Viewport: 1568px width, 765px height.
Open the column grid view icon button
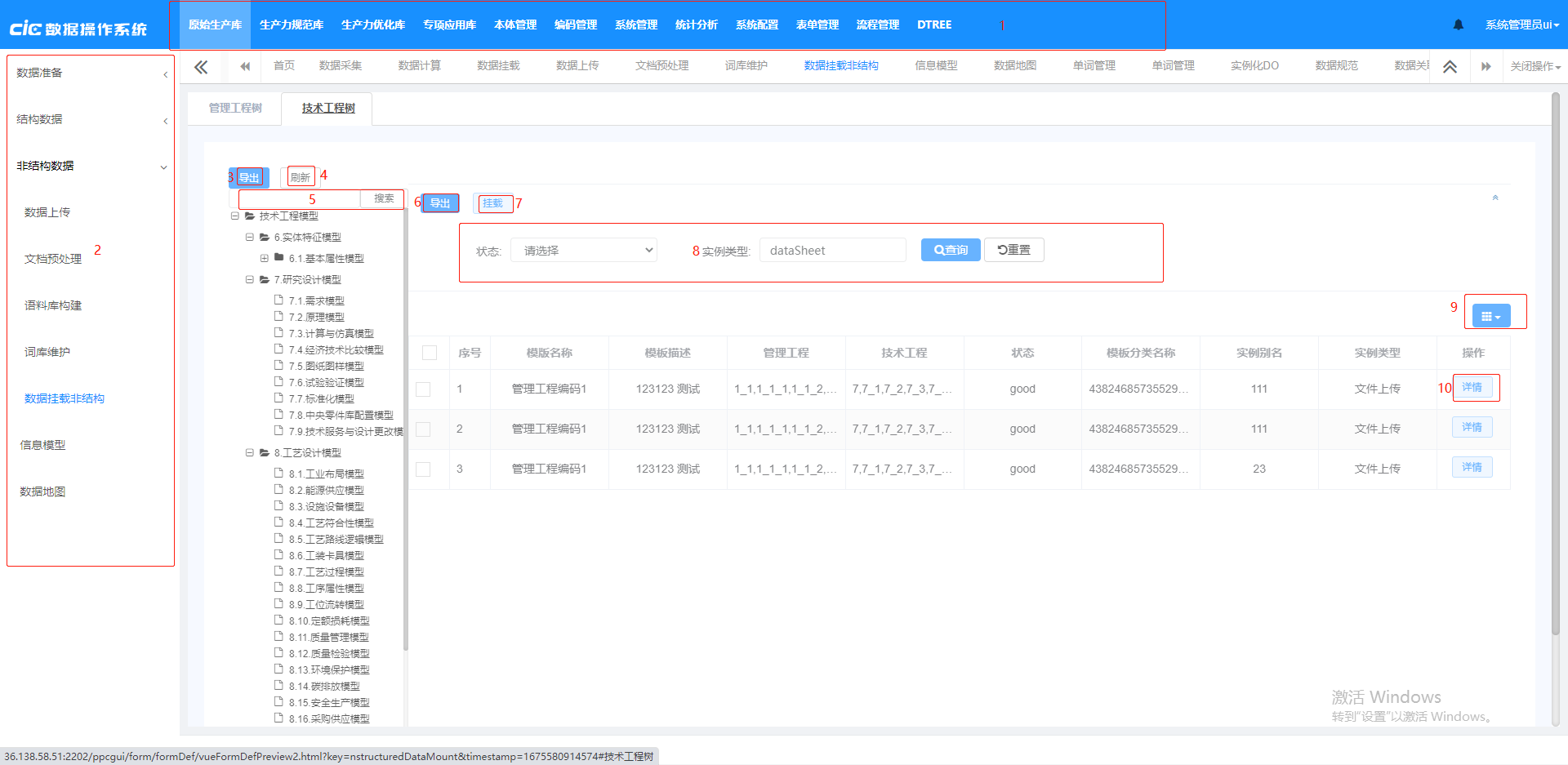(1490, 316)
